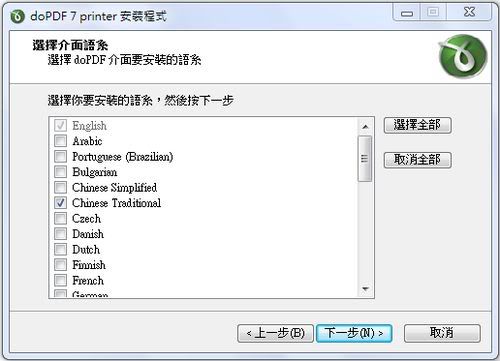
Task: Enable the Portuguese (Brazilian) checkbox
Action: pos(60,156)
